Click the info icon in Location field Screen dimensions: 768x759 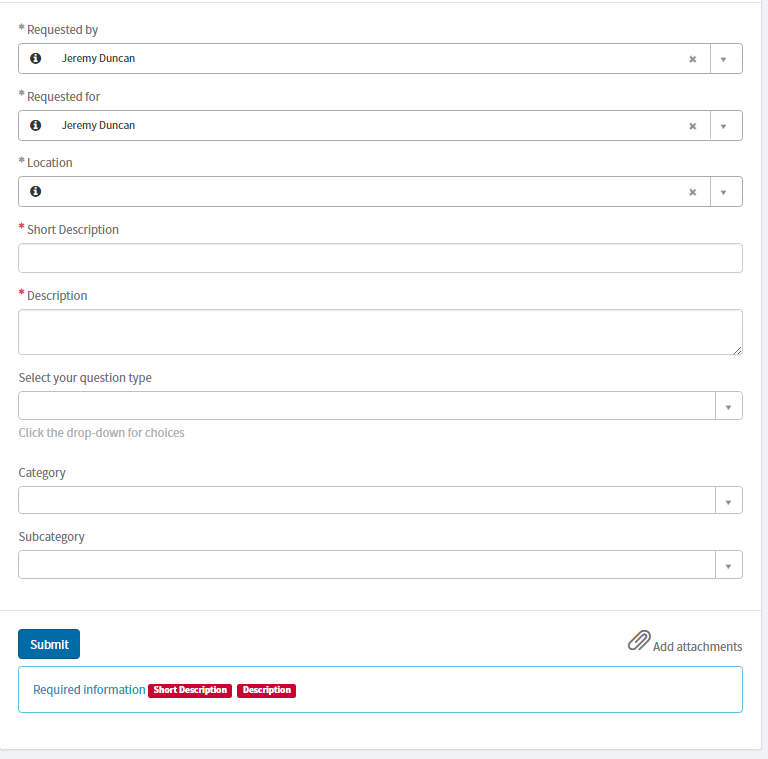click(35, 191)
